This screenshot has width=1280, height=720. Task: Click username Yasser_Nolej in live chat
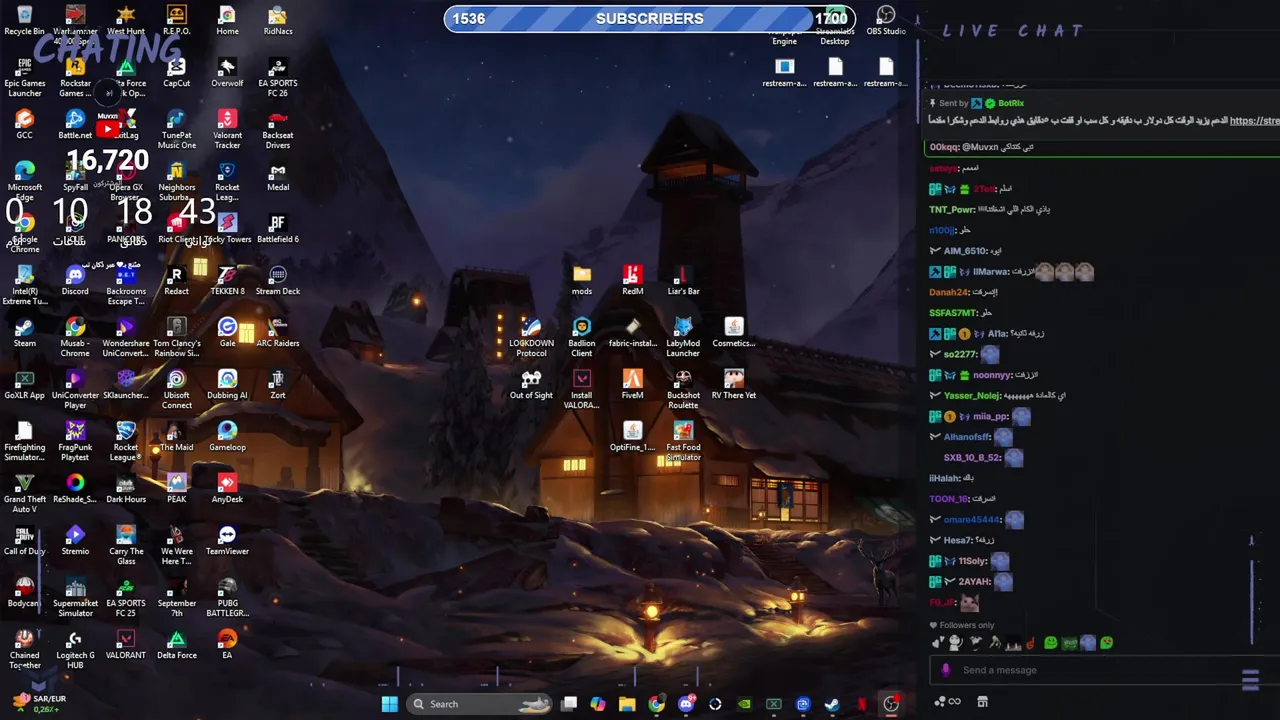(x=972, y=396)
